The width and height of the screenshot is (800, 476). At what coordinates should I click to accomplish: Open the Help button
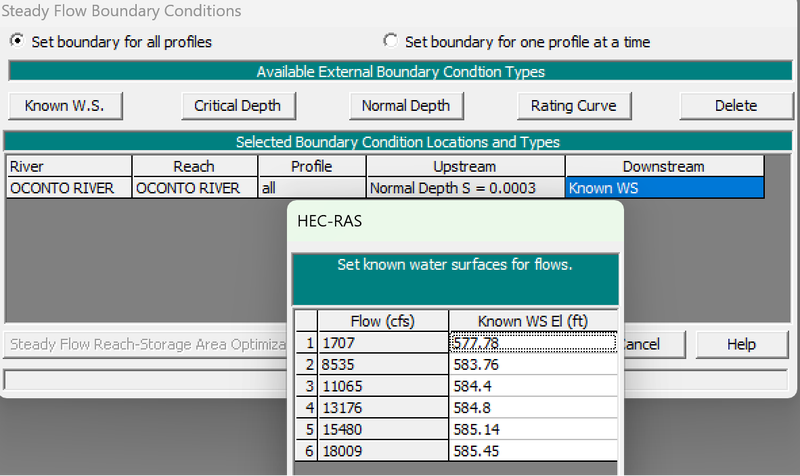(x=742, y=344)
